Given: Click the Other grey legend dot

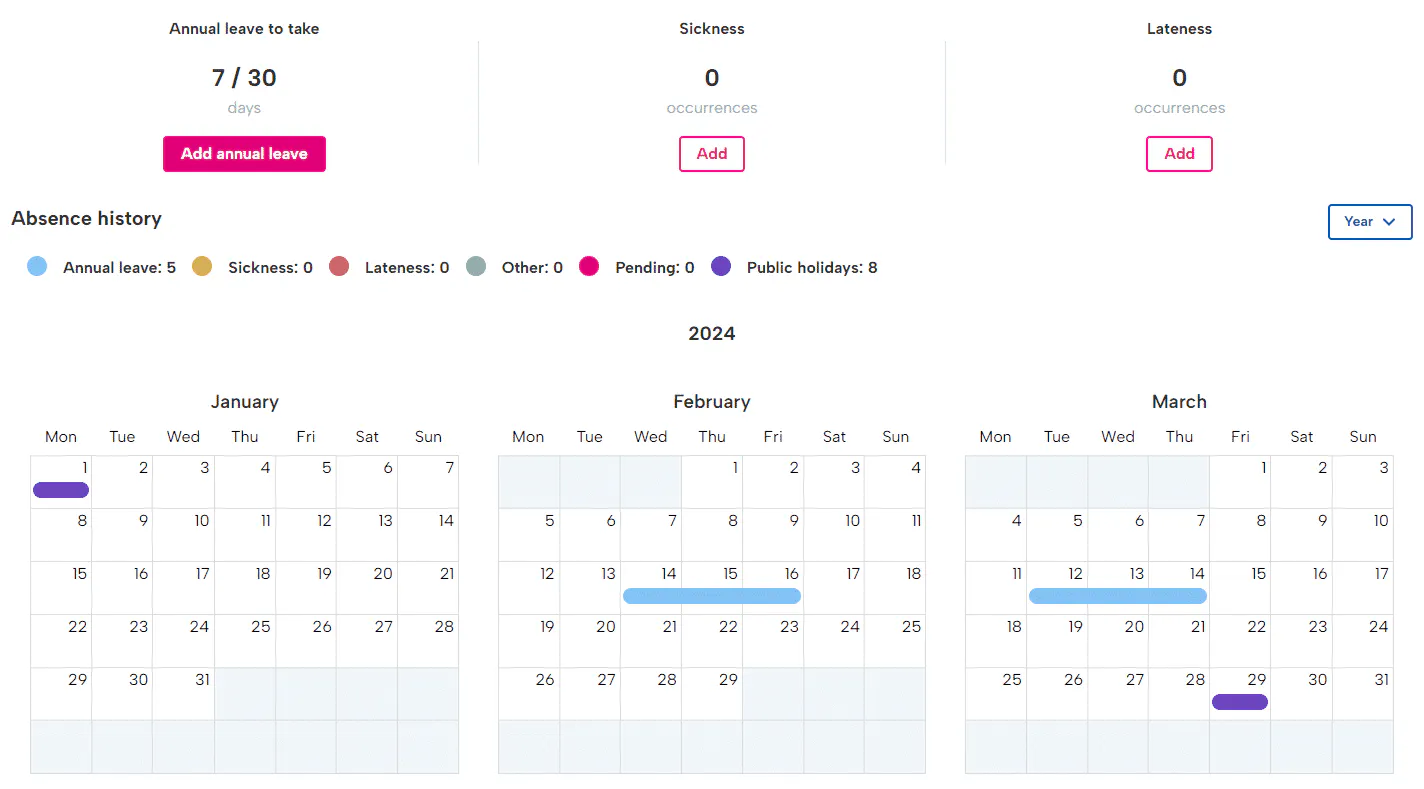Looking at the screenshot, I should tap(476, 267).
